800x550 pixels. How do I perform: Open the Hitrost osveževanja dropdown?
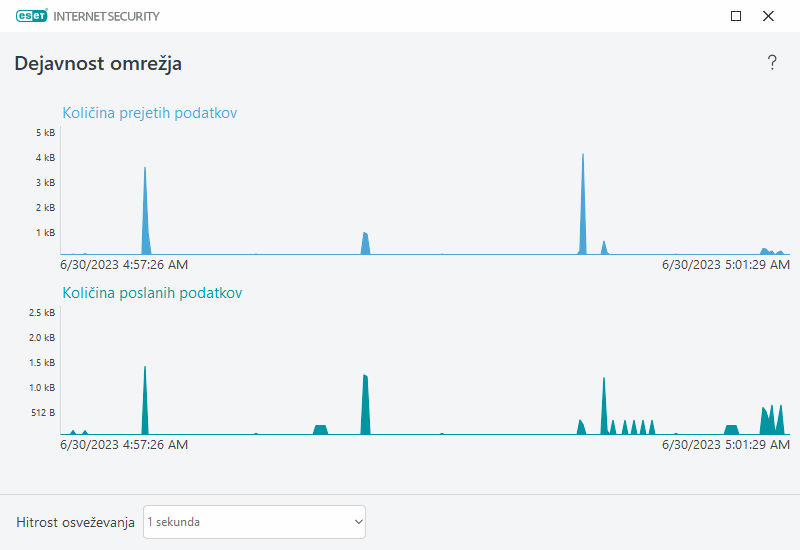pos(254,522)
